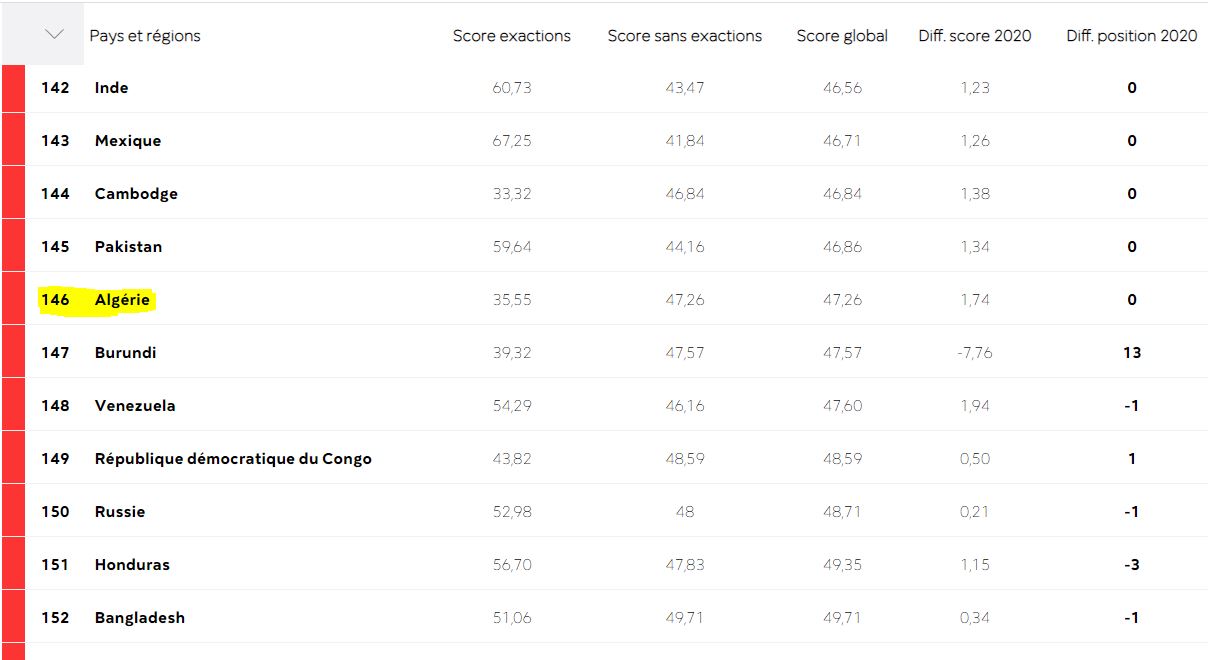
Task: Sort by Score global column header
Action: click(x=842, y=36)
